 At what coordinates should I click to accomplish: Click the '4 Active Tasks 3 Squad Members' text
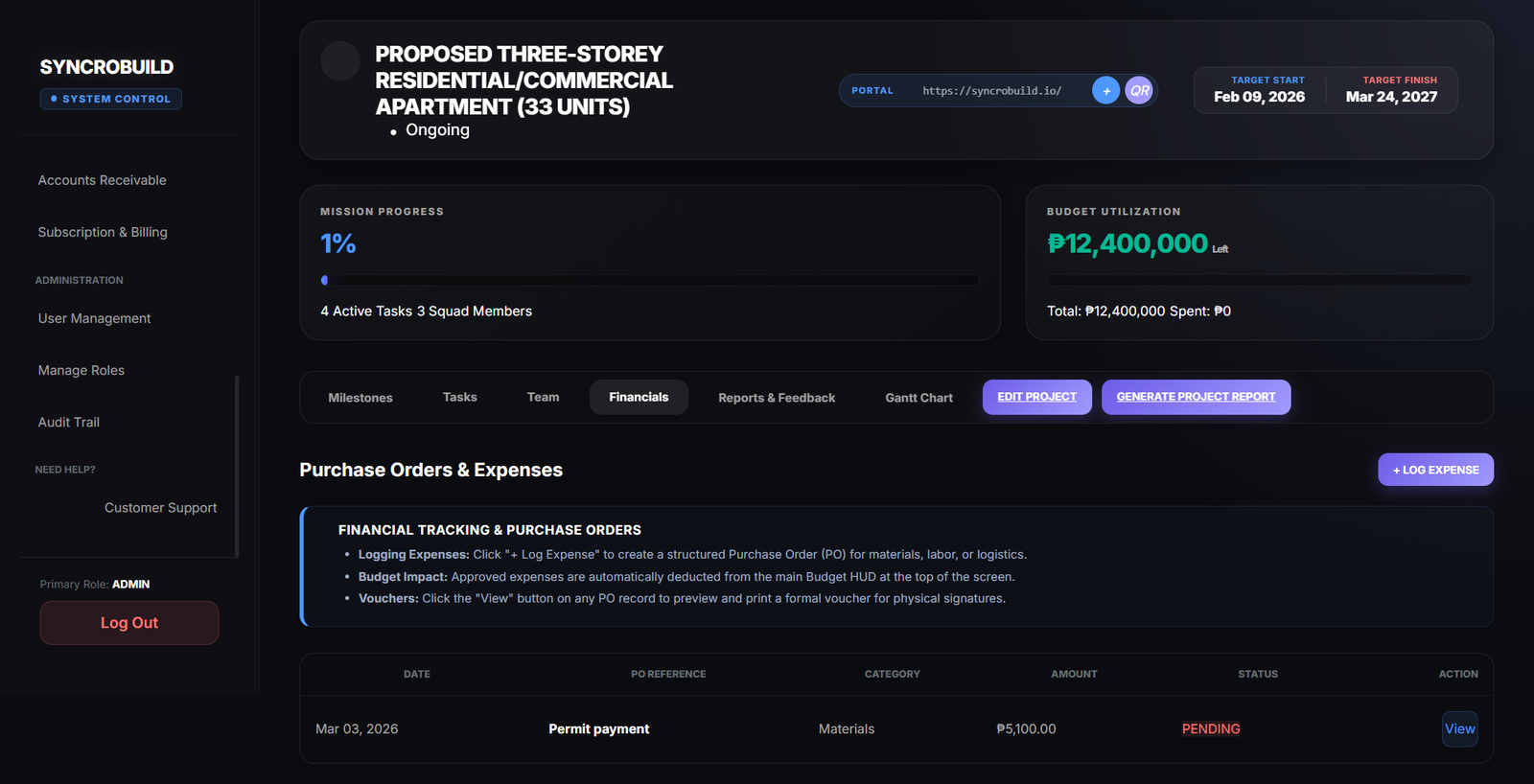[427, 311]
